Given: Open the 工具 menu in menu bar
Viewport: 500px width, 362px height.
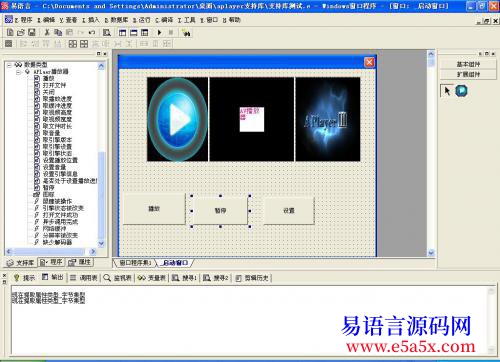Looking at the screenshot, I should coord(186,20).
